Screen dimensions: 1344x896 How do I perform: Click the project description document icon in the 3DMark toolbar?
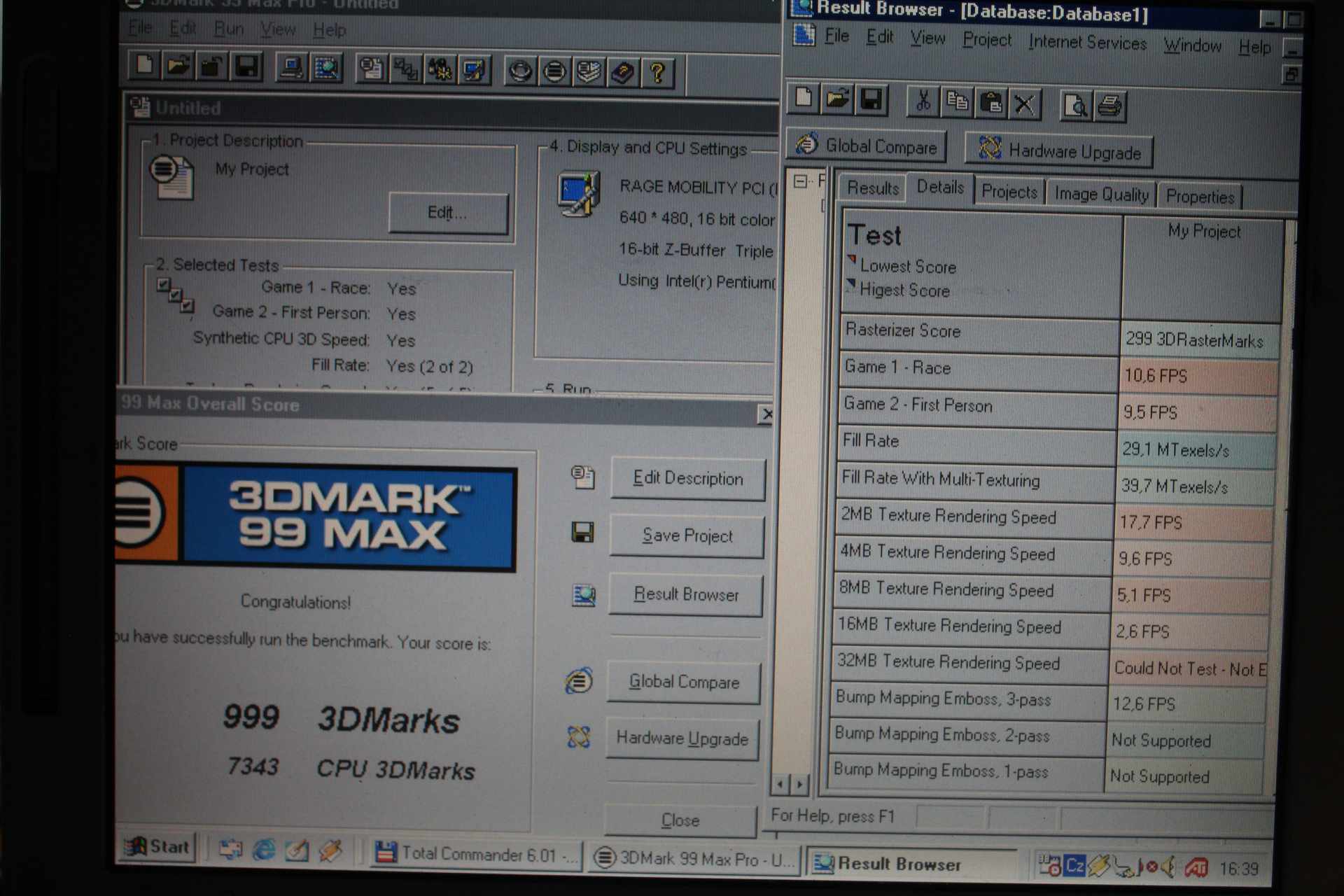371,70
